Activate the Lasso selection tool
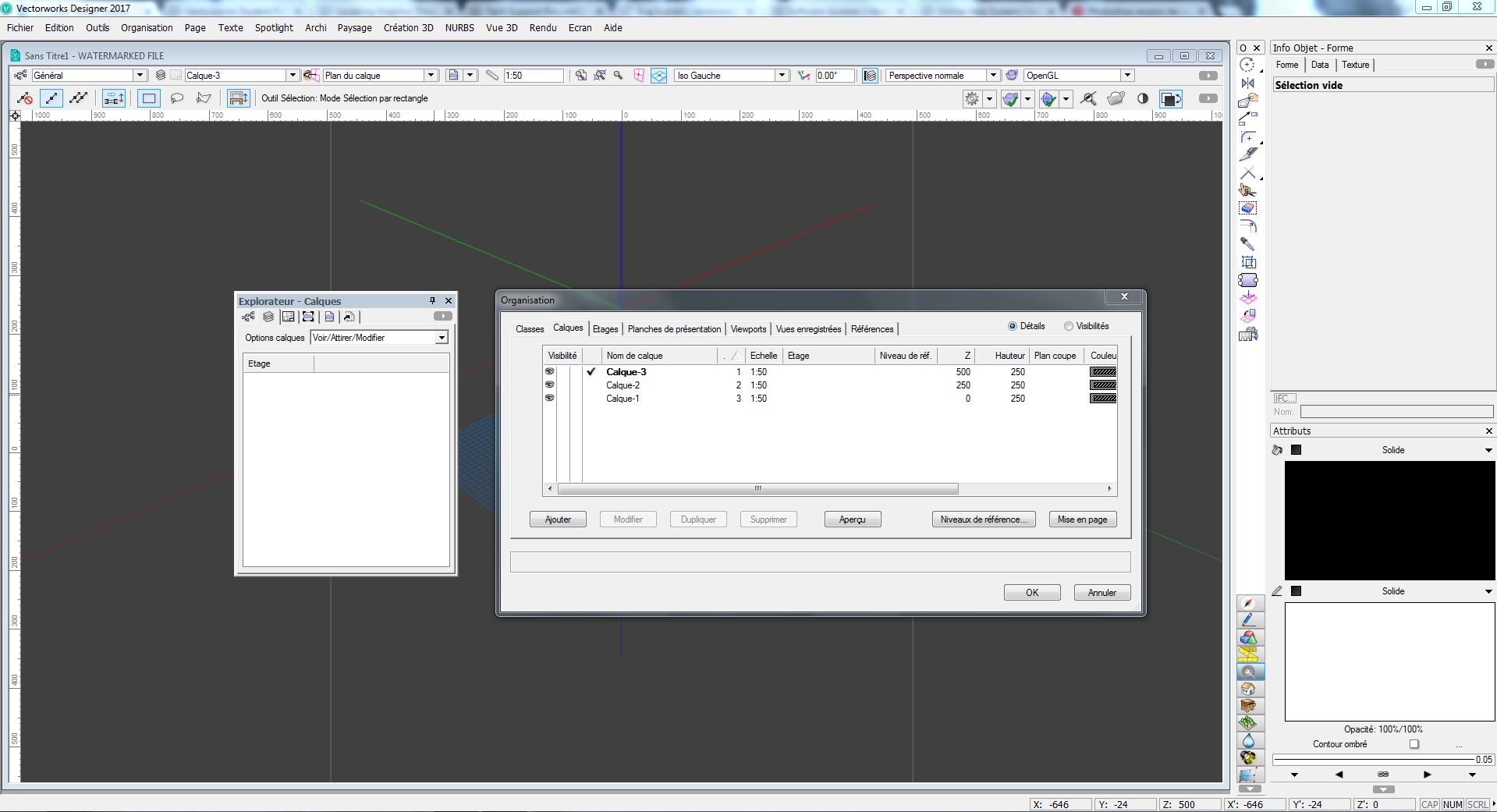The height and width of the screenshot is (812, 1497). coord(176,98)
